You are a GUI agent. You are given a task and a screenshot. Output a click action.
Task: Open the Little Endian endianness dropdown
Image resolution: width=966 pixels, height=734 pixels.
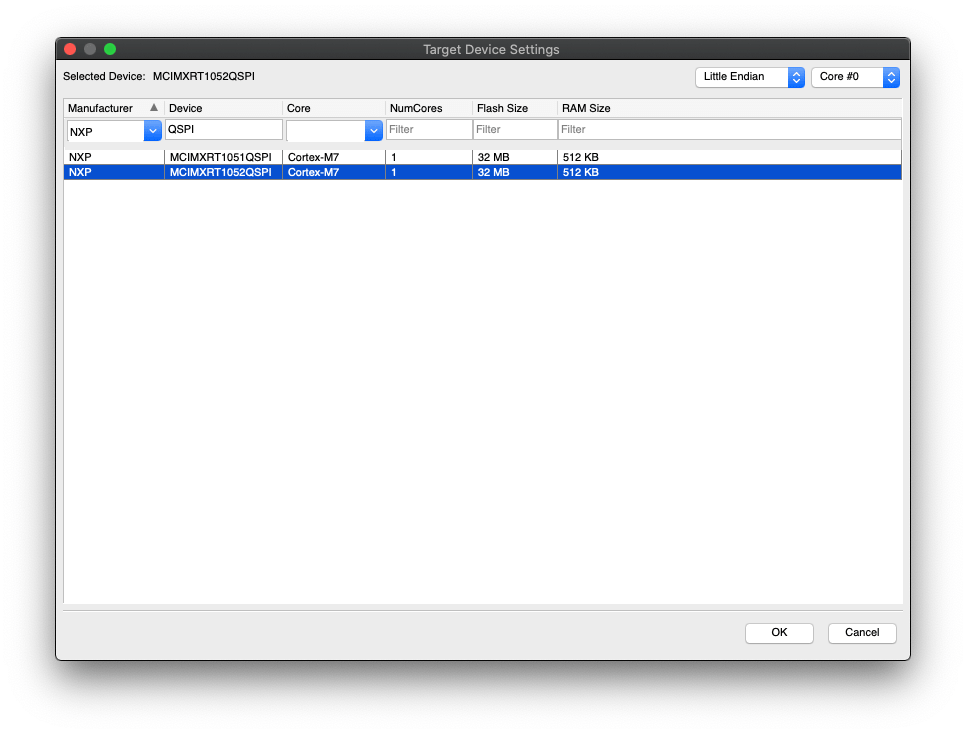click(750, 77)
